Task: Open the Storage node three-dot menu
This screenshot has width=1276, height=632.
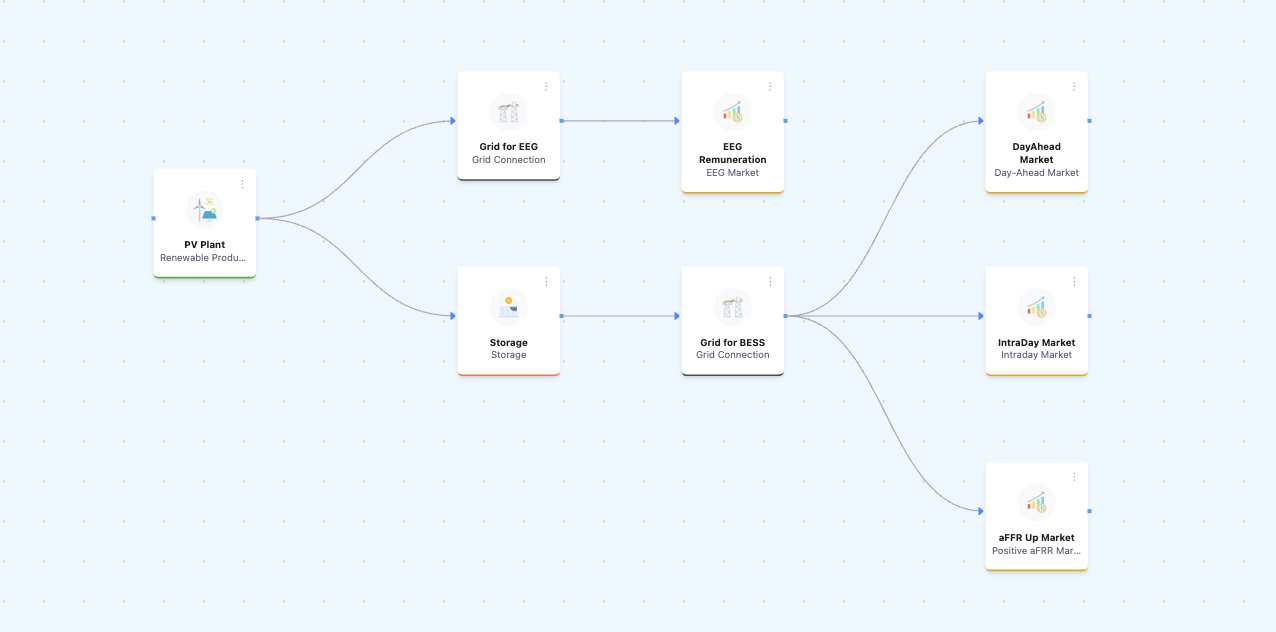Action: coord(546,282)
